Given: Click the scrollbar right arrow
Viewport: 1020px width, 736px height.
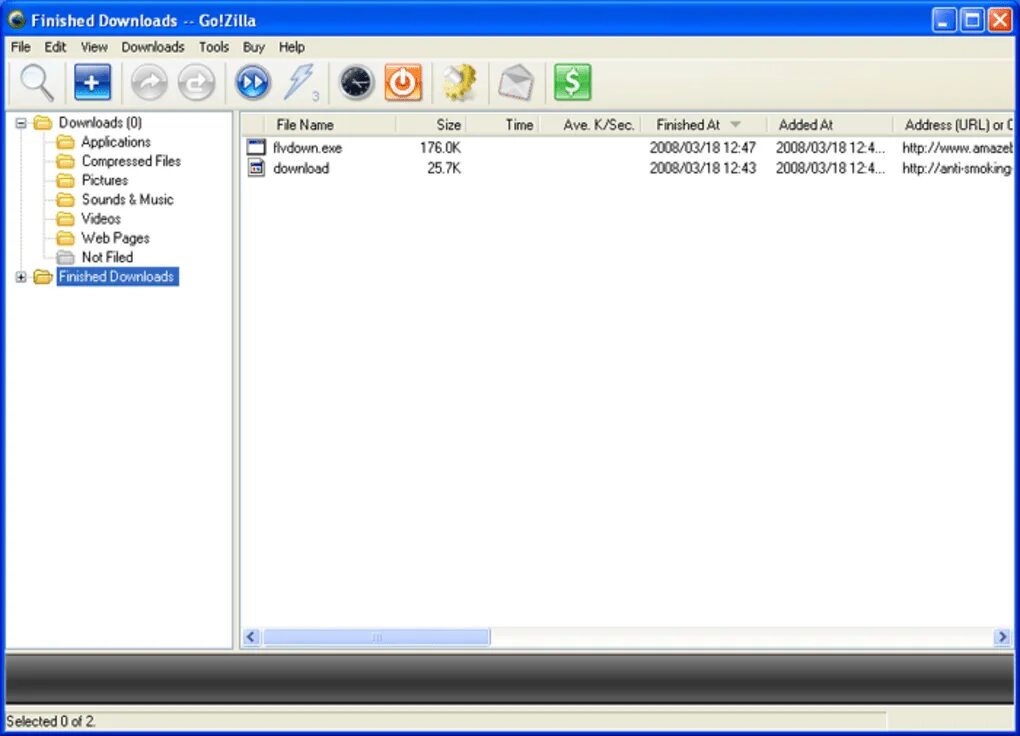Looking at the screenshot, I should coord(1002,637).
